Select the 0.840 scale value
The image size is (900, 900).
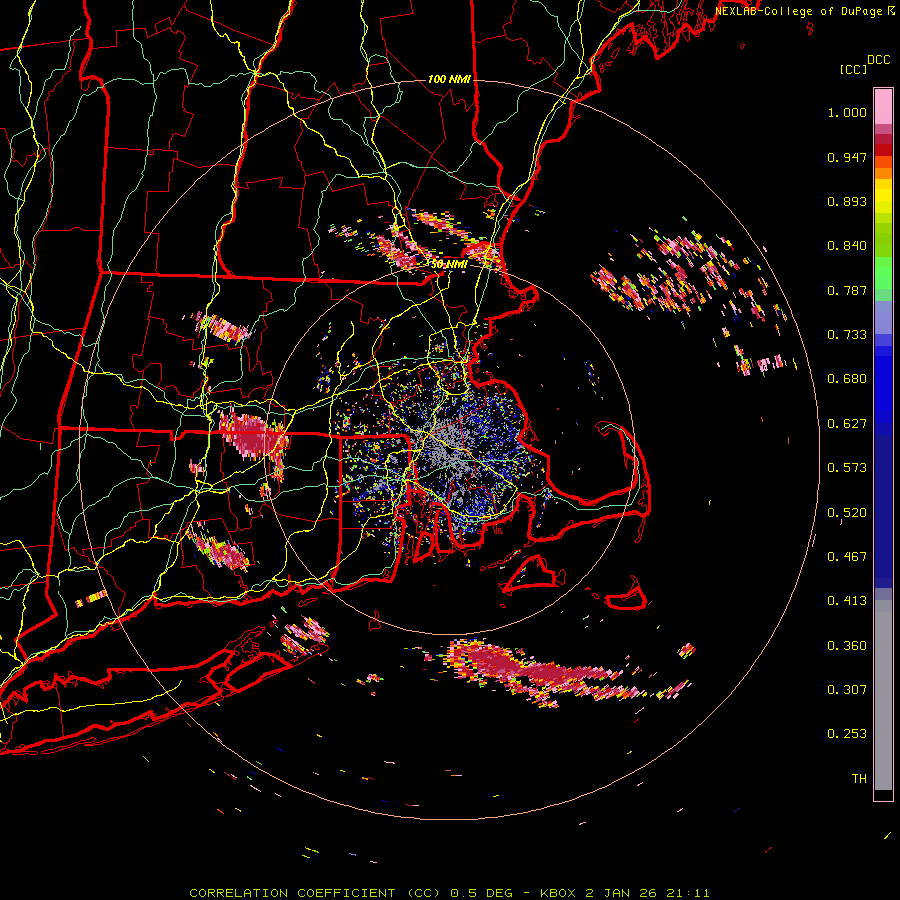(847, 246)
